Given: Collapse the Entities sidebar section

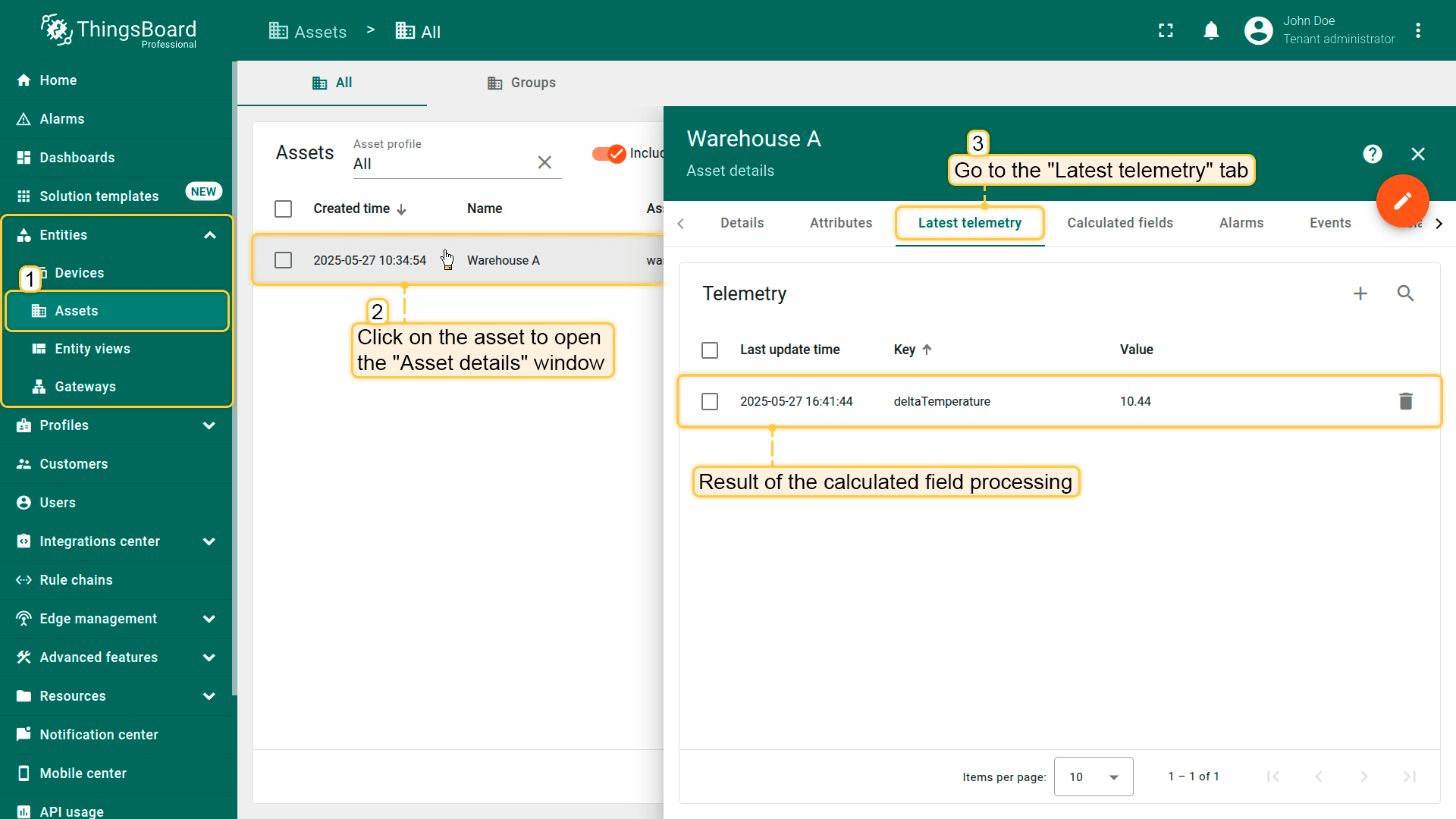Looking at the screenshot, I should click(209, 235).
